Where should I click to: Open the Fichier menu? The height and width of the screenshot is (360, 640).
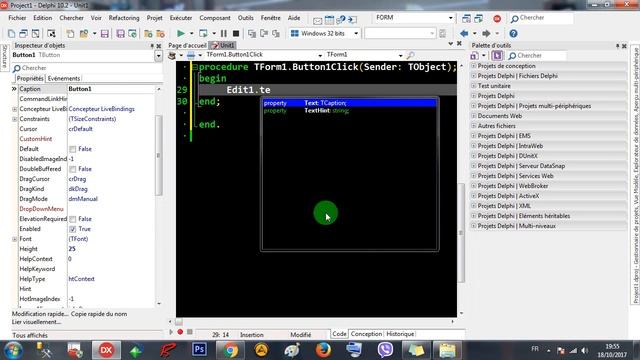[17, 18]
